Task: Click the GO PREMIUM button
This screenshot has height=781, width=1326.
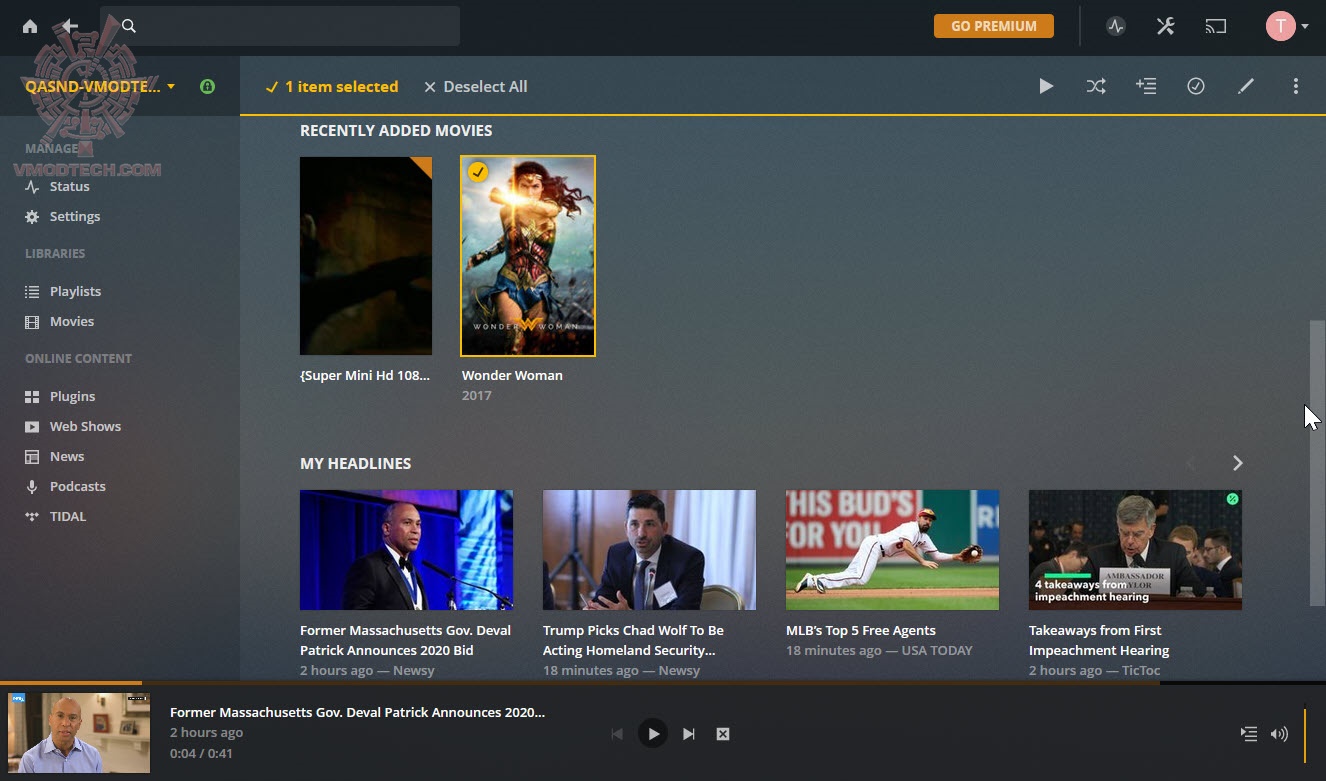Action: pyautogui.click(x=993, y=26)
